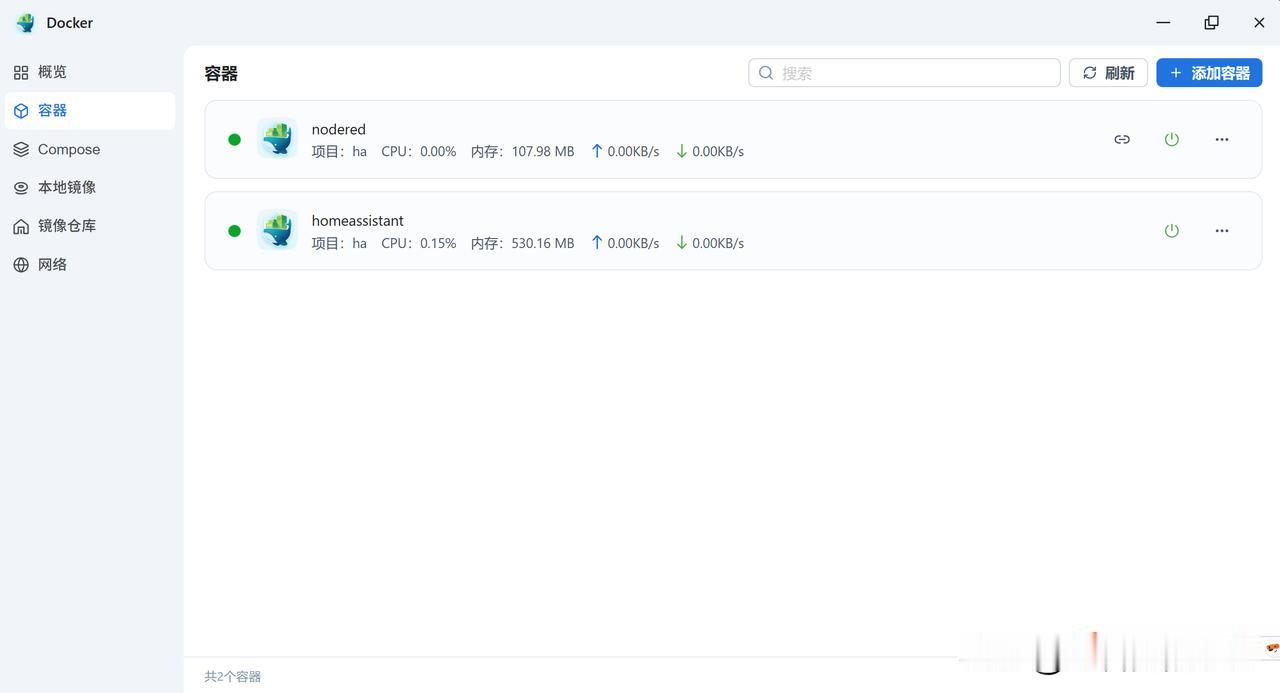
Task: Click the 网络 globe icon
Action: click(21, 265)
